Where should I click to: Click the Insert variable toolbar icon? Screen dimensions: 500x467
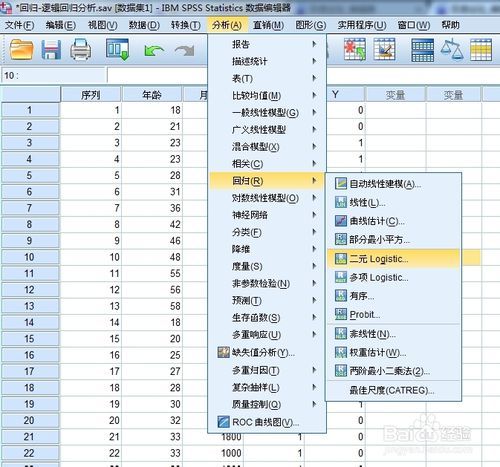coord(384,49)
